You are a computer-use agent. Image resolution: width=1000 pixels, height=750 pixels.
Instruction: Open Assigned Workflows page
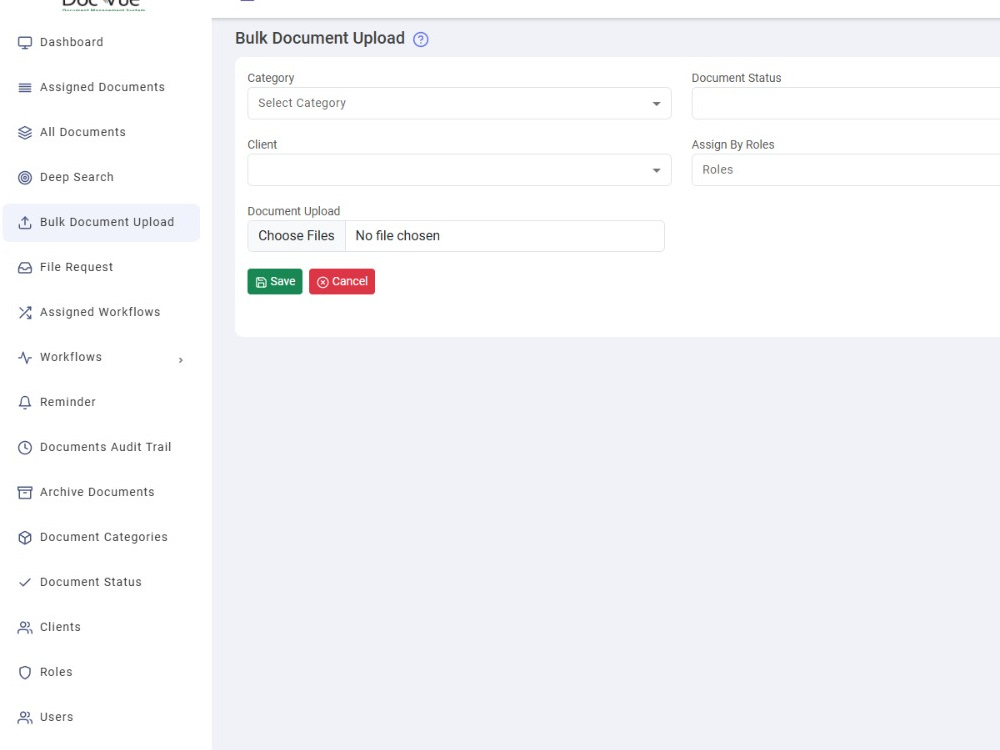point(100,312)
